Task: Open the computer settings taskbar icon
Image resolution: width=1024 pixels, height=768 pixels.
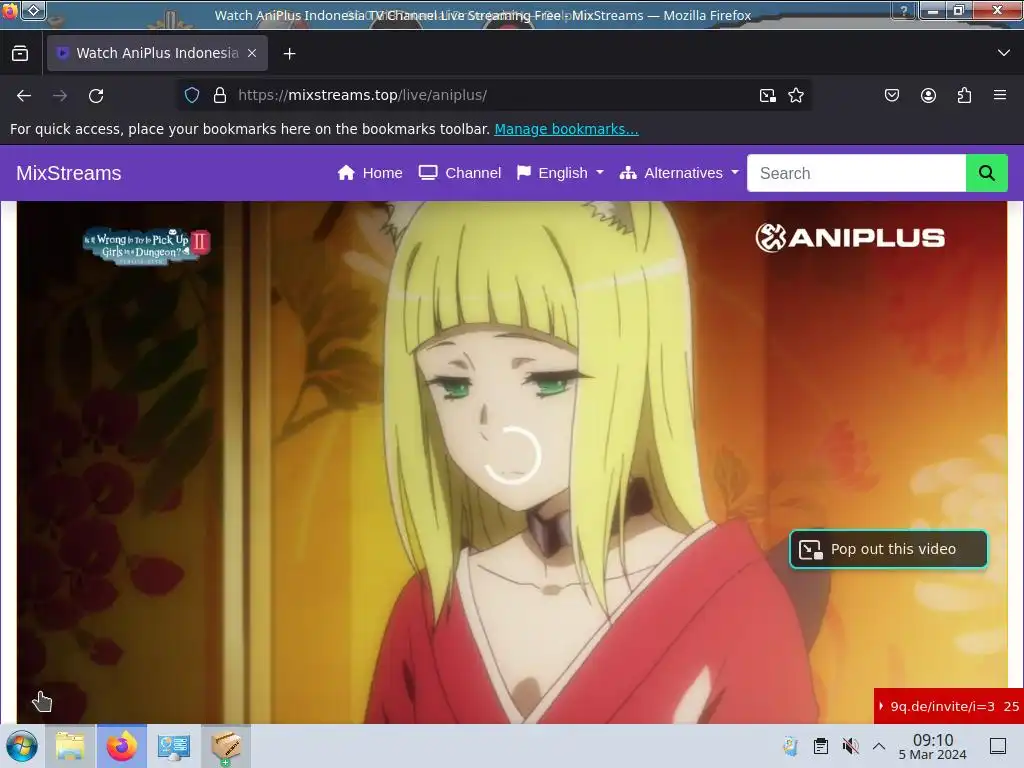Action: 174,746
